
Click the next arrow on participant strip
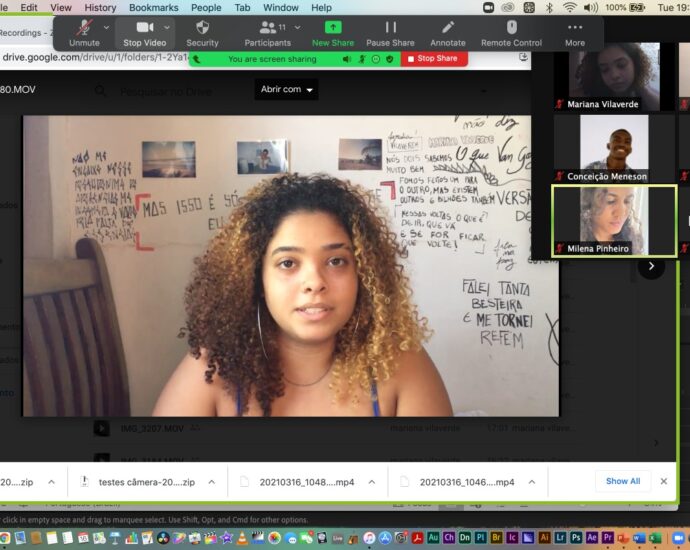(x=651, y=266)
